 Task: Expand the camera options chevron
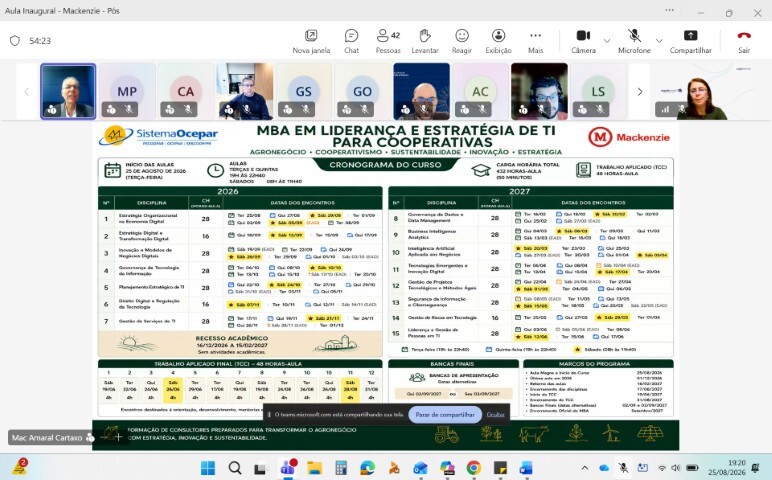tap(607, 41)
